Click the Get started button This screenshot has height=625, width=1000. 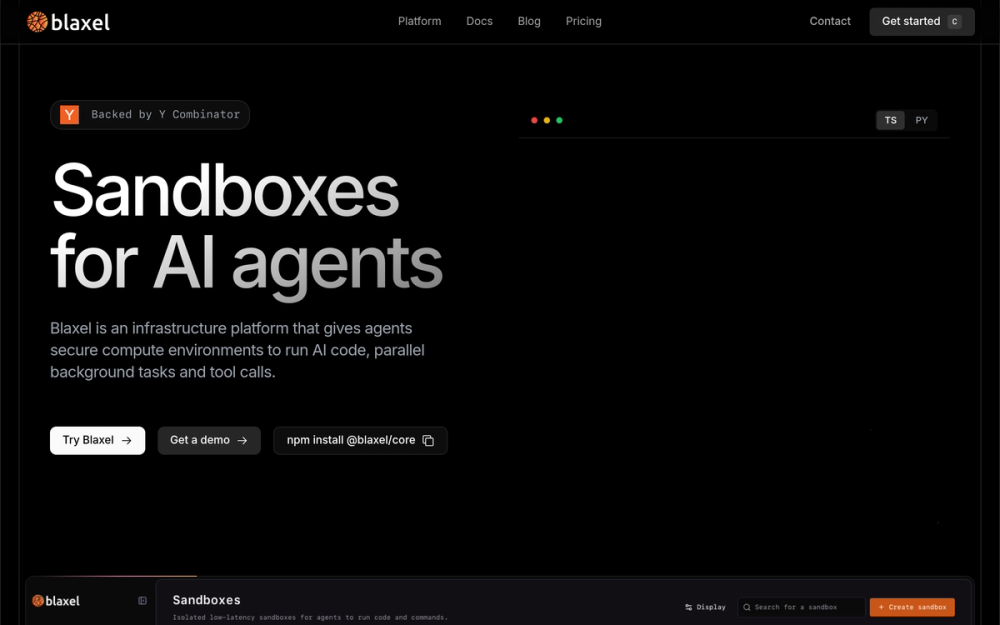point(922,22)
